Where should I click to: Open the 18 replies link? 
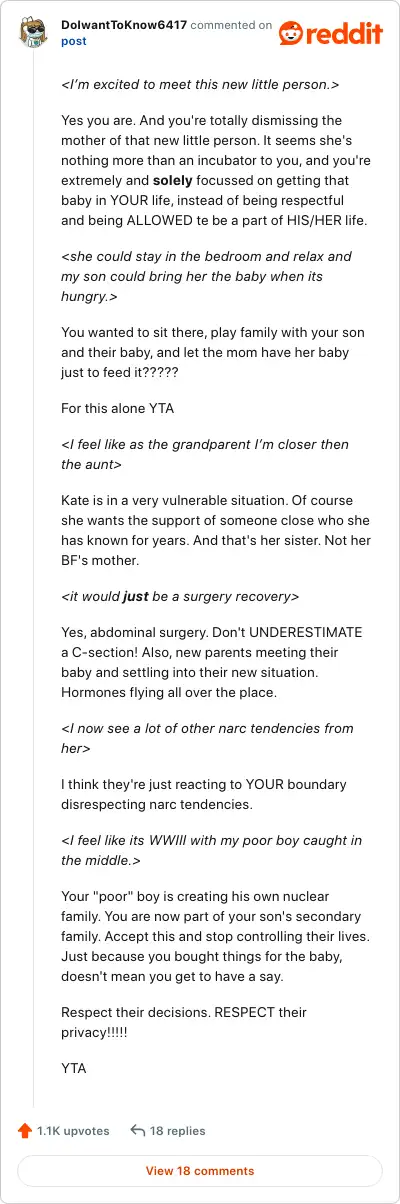coord(177,1131)
